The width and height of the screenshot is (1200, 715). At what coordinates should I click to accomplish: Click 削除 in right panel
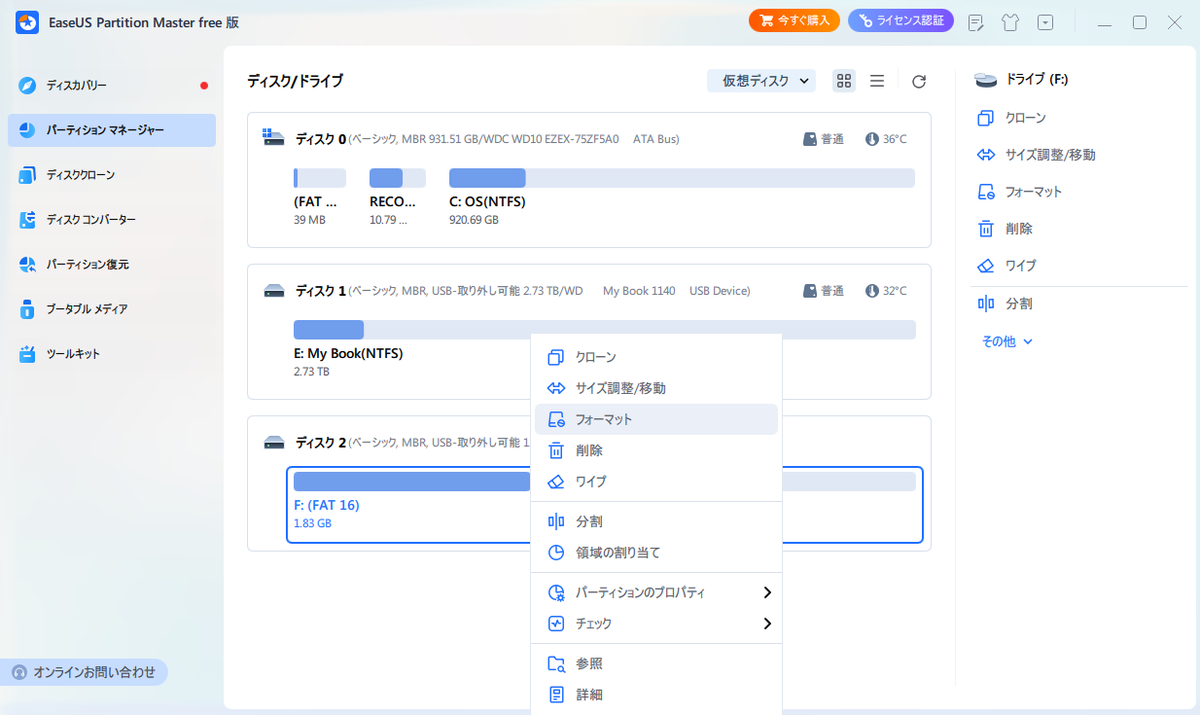click(x=1004, y=229)
